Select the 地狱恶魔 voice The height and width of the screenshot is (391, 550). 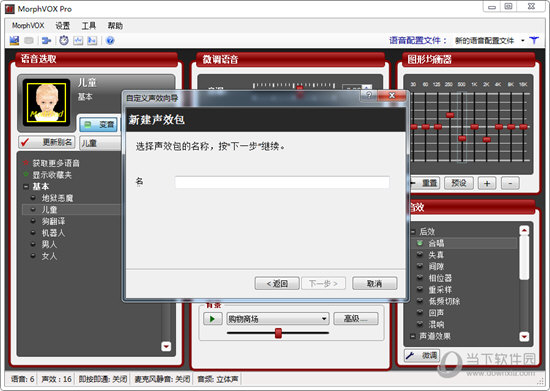(57, 198)
